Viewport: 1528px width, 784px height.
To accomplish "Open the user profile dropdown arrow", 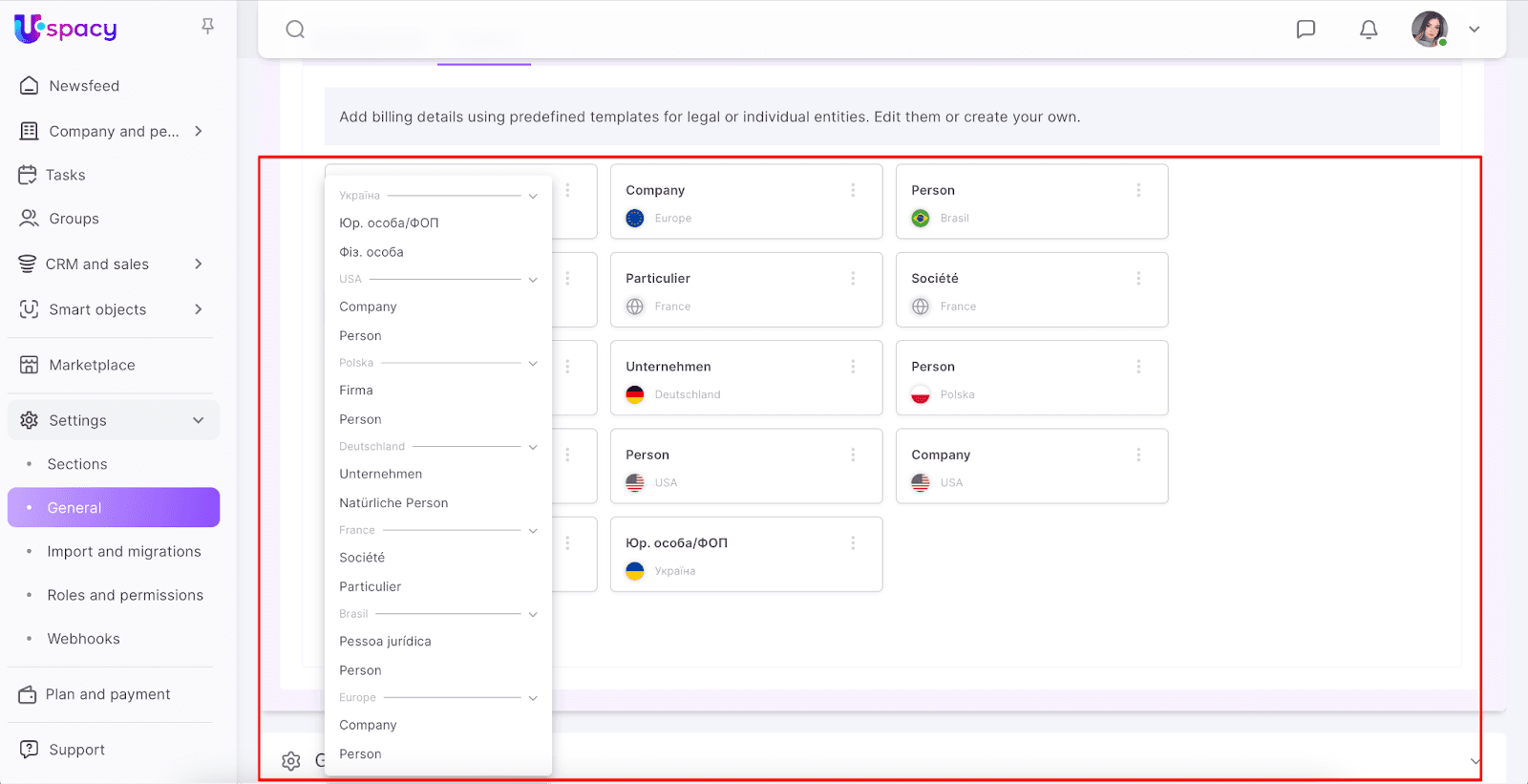I will [1475, 30].
